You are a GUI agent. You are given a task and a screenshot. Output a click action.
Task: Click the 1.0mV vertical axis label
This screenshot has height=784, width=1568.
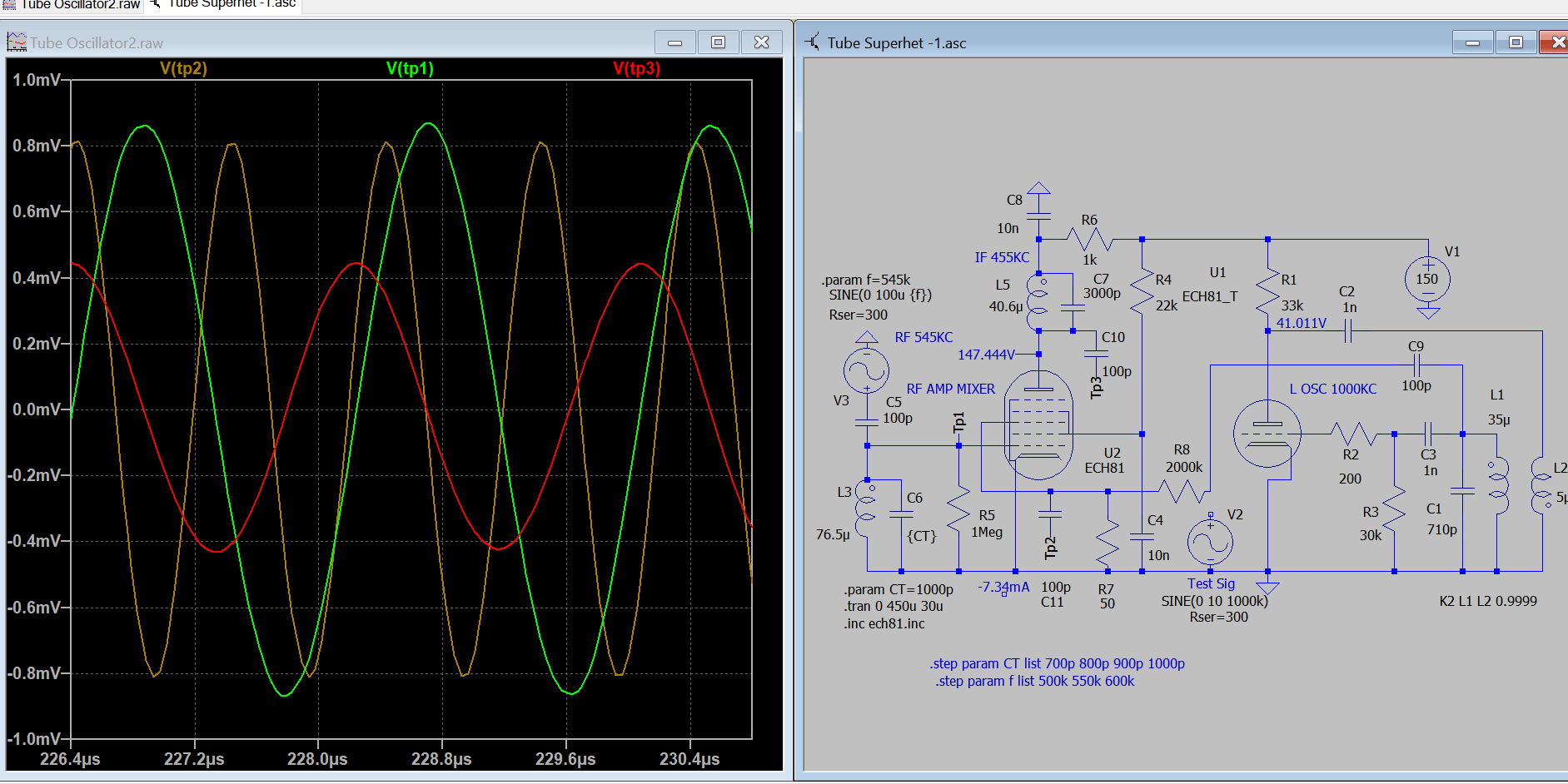click(x=36, y=80)
